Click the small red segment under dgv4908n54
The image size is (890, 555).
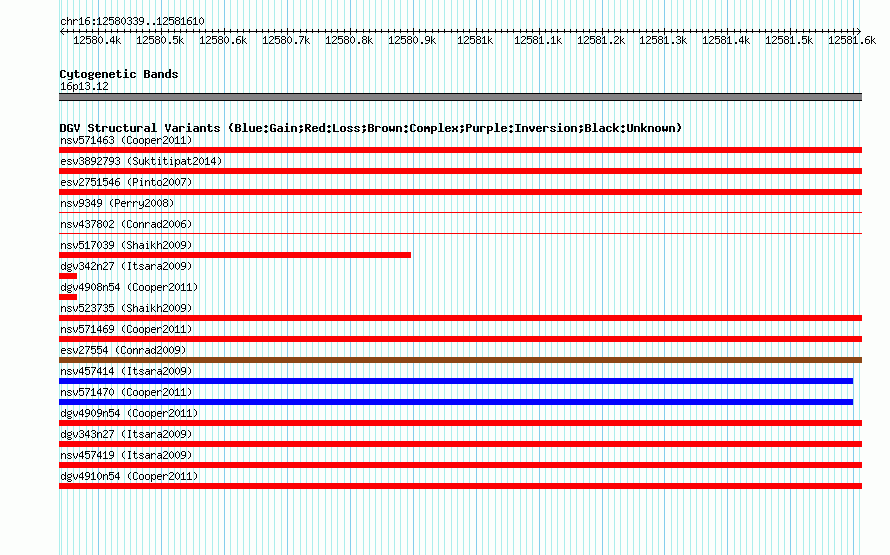68,297
